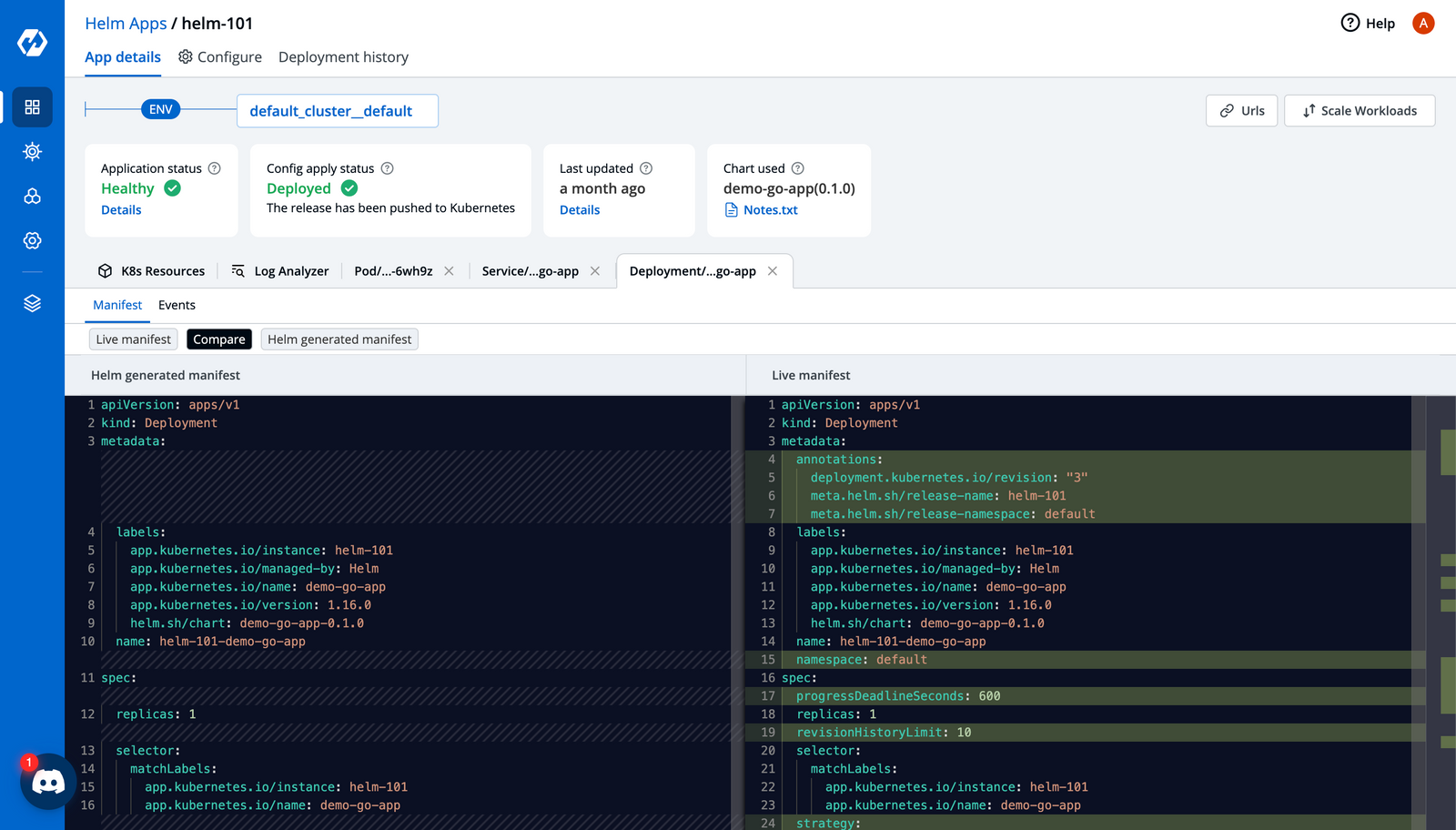Open the Notes.txt link

[x=770, y=209]
